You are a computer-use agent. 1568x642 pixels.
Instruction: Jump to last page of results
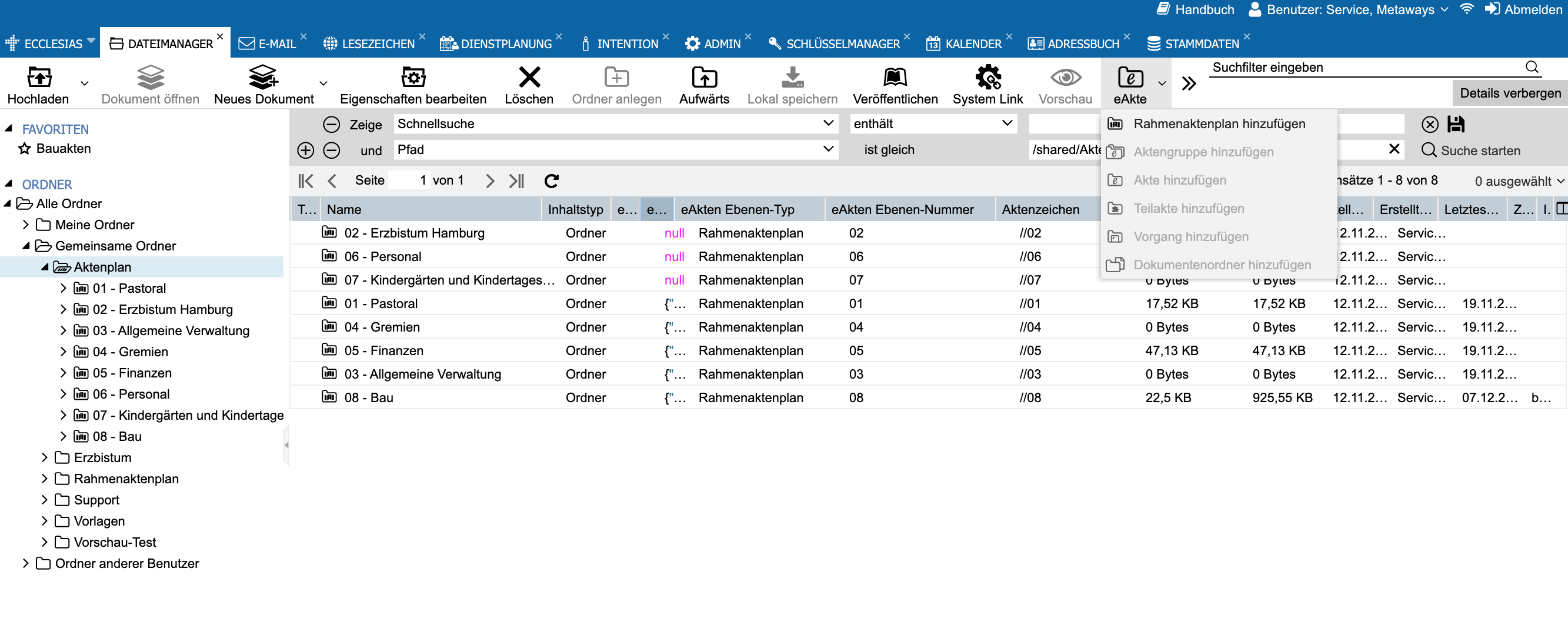click(x=516, y=180)
